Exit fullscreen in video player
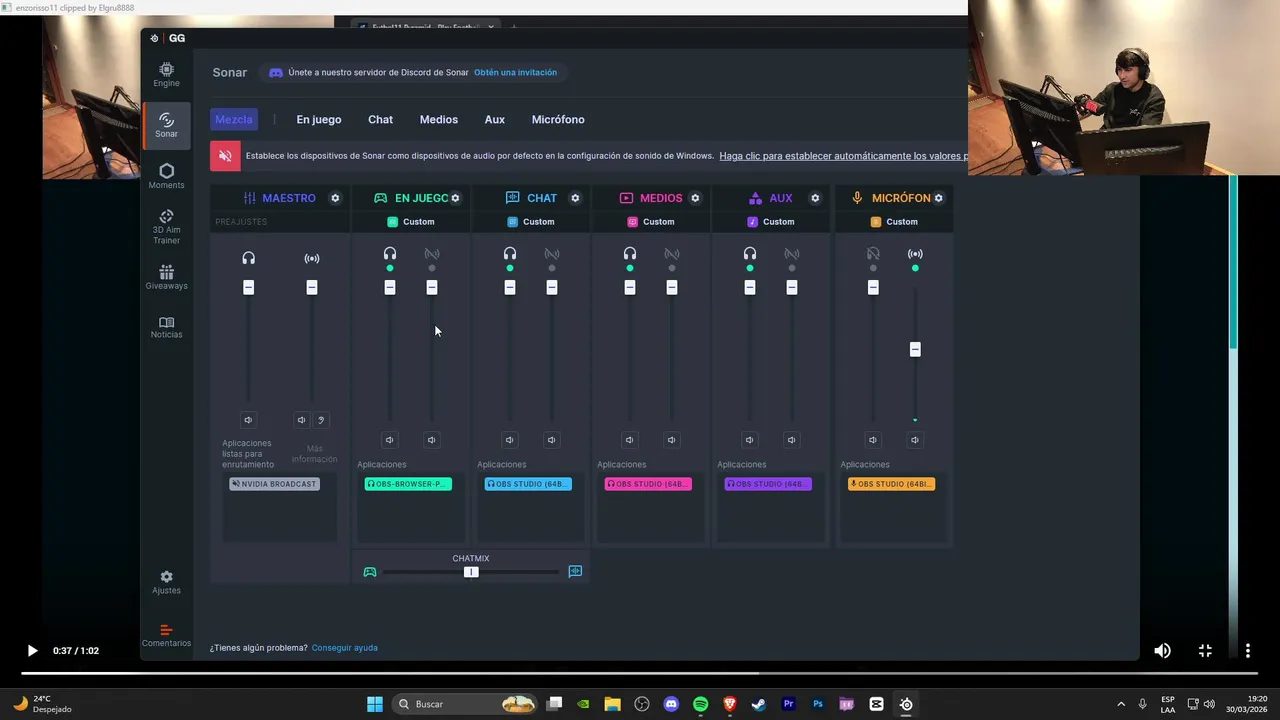 pos(1205,651)
